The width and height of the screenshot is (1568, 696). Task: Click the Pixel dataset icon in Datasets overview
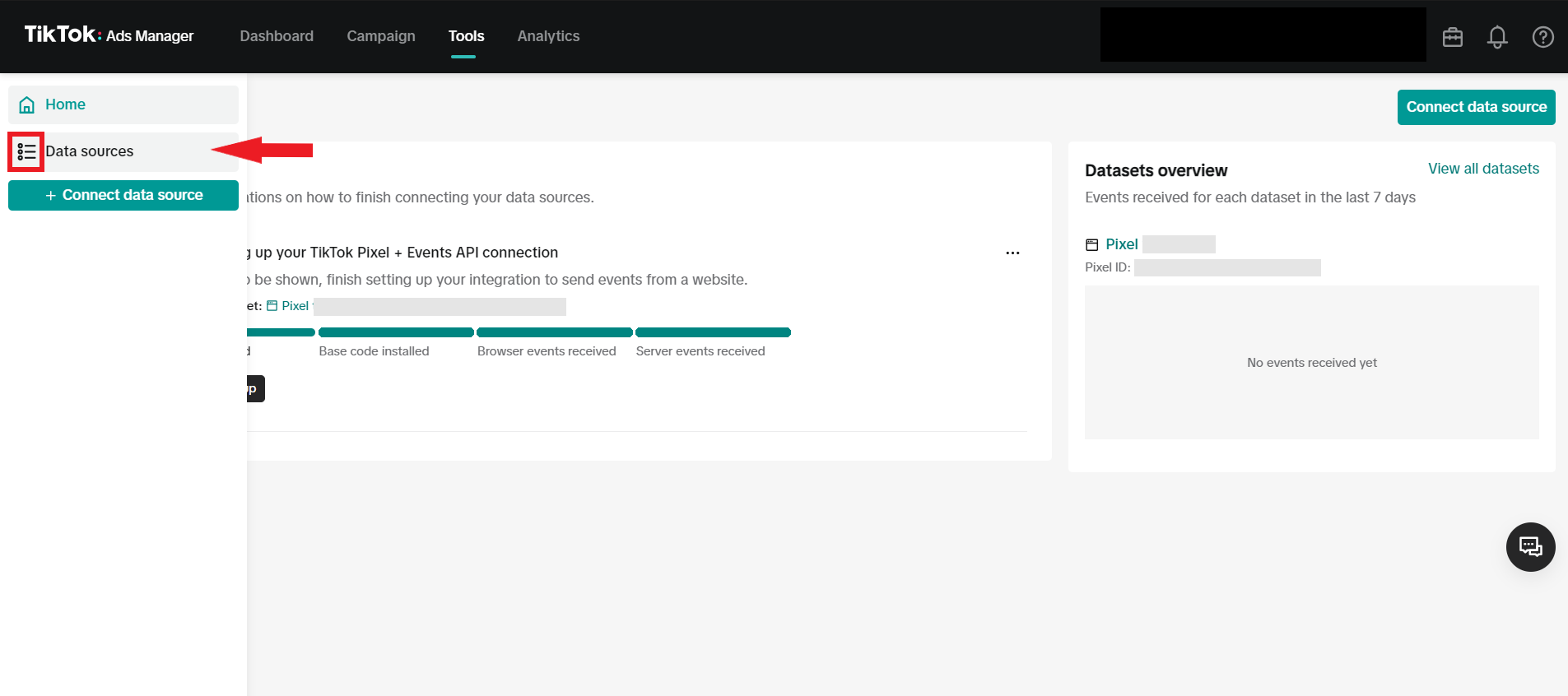tap(1092, 245)
